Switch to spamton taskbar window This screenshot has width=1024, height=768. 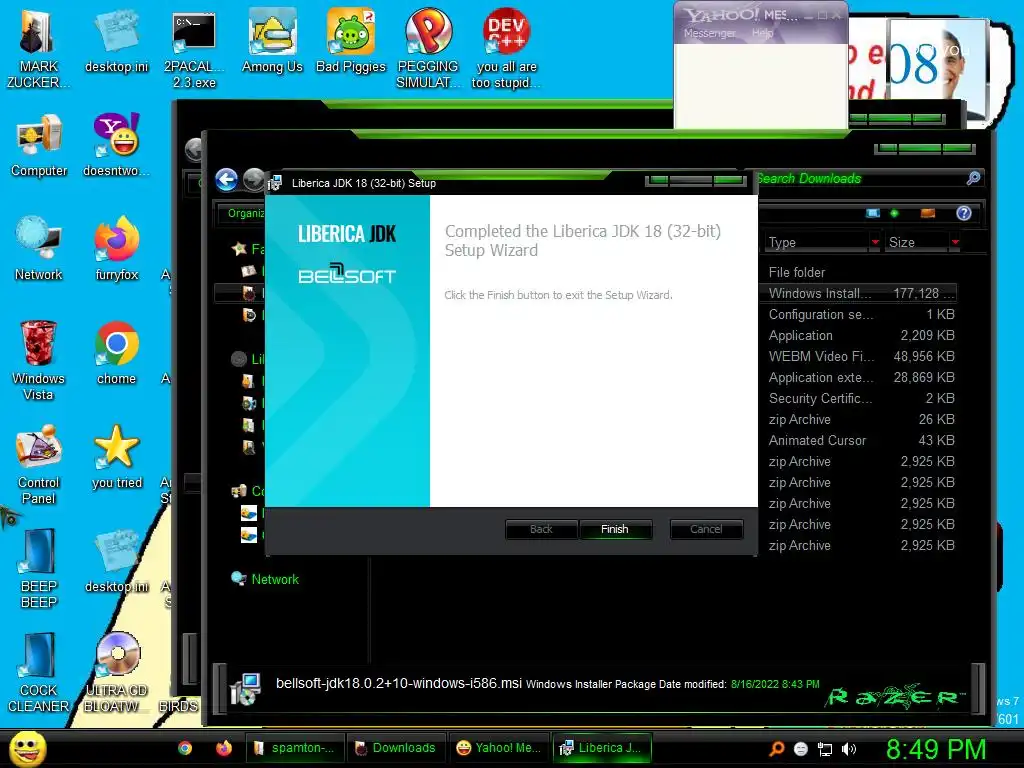(x=294, y=748)
